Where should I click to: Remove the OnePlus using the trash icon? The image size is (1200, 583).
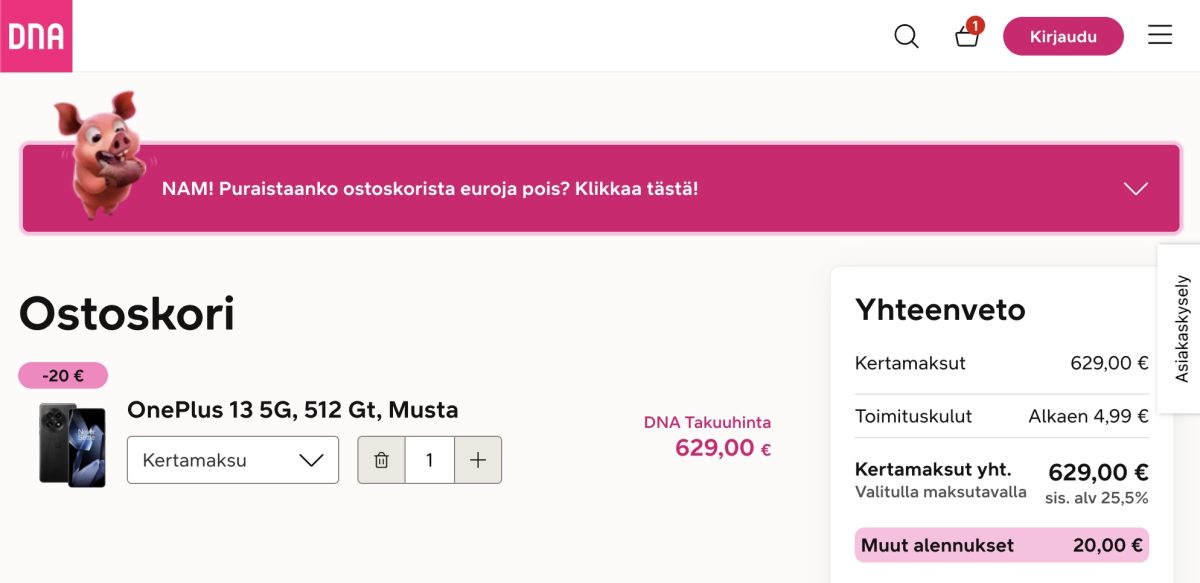[381, 459]
